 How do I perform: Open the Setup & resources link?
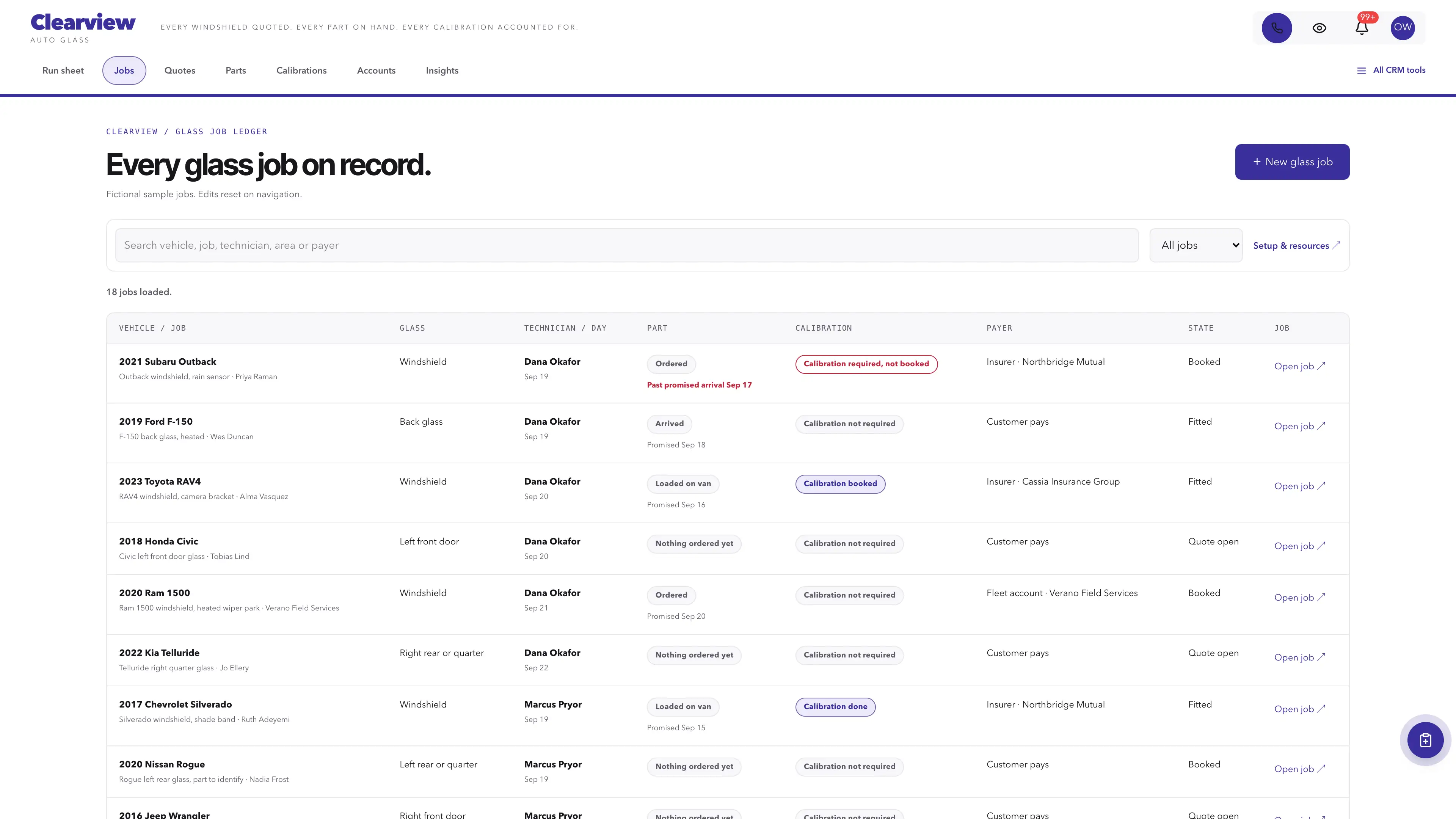1296,245
